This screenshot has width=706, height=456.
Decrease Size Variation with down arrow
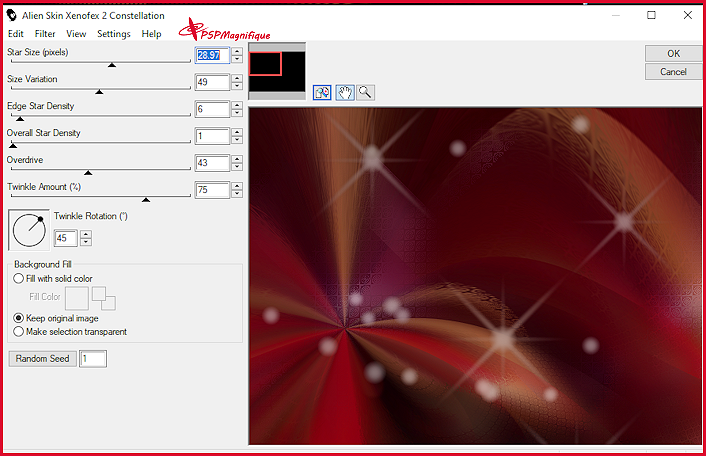(237, 86)
